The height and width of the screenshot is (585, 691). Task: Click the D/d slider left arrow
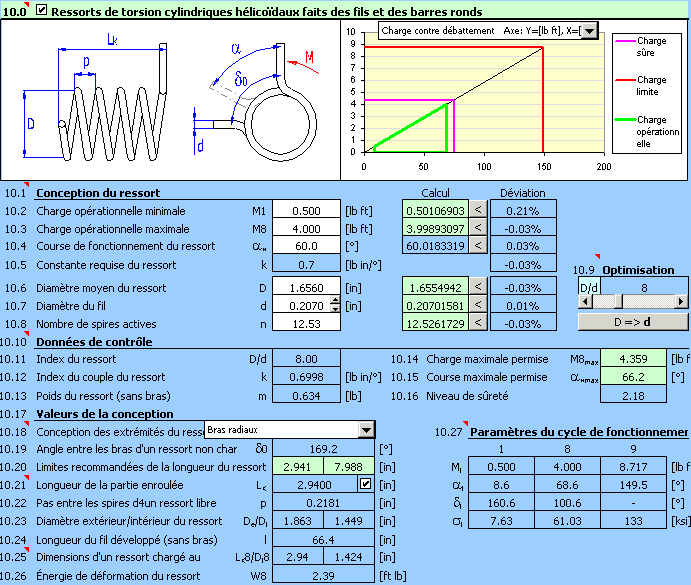coord(585,302)
